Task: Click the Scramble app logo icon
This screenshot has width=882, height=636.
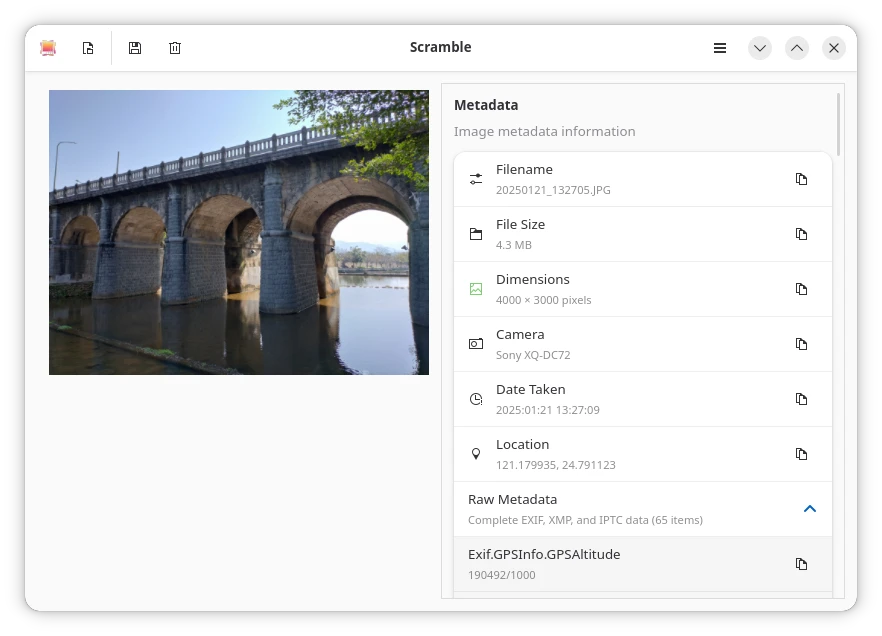Action: coord(48,48)
